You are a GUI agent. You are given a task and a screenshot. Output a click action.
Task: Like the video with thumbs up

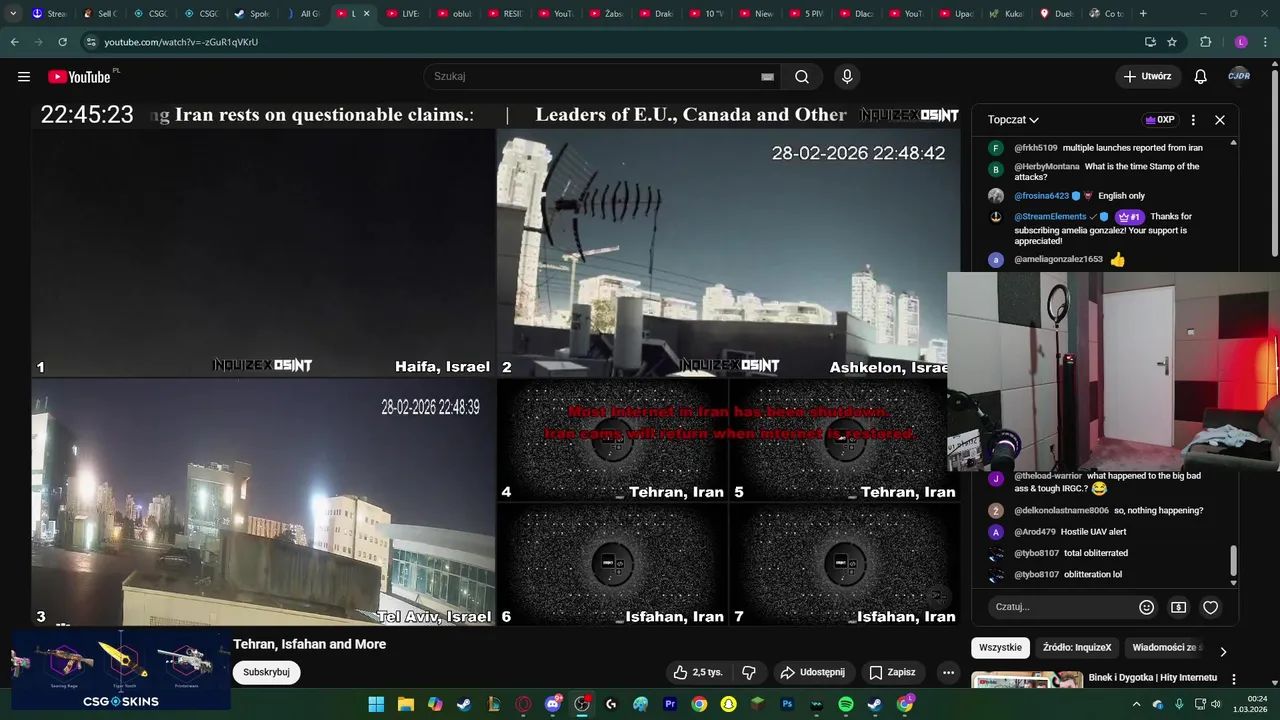(x=698, y=672)
